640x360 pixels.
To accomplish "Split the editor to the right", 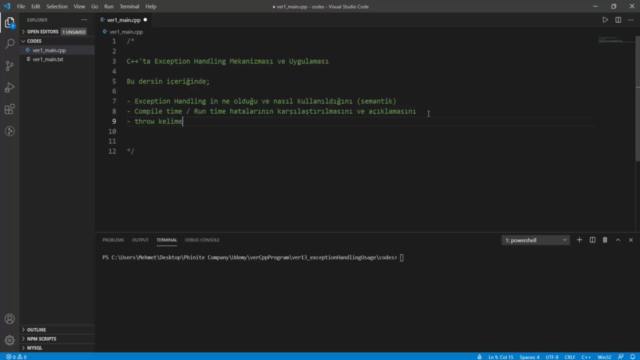I will 618,20.
